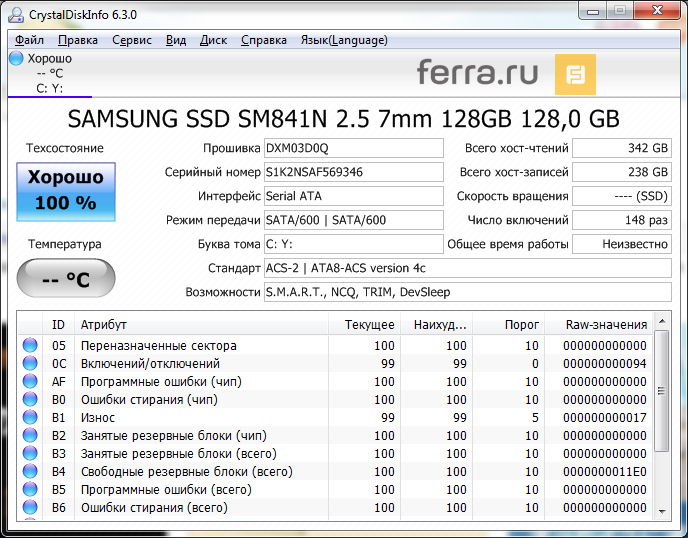Click status orb for B6 Ошибки стирания (всего)

(x=30, y=507)
